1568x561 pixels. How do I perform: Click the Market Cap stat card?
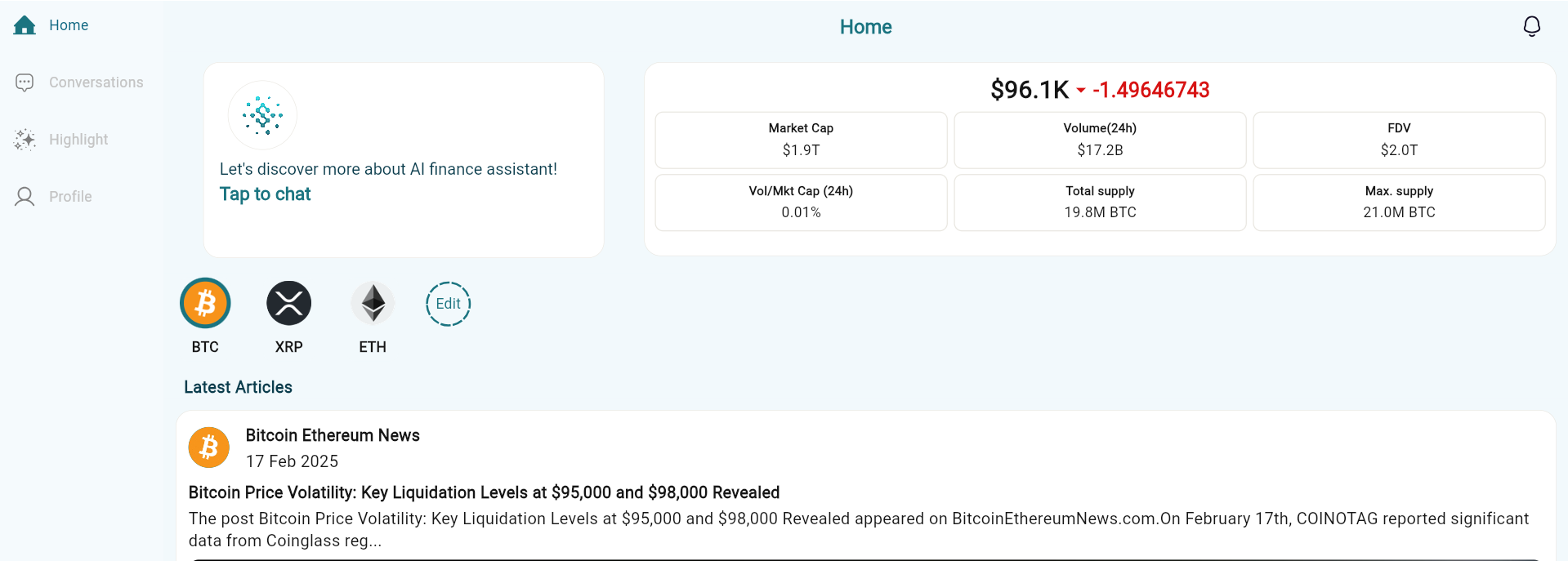[x=801, y=140]
